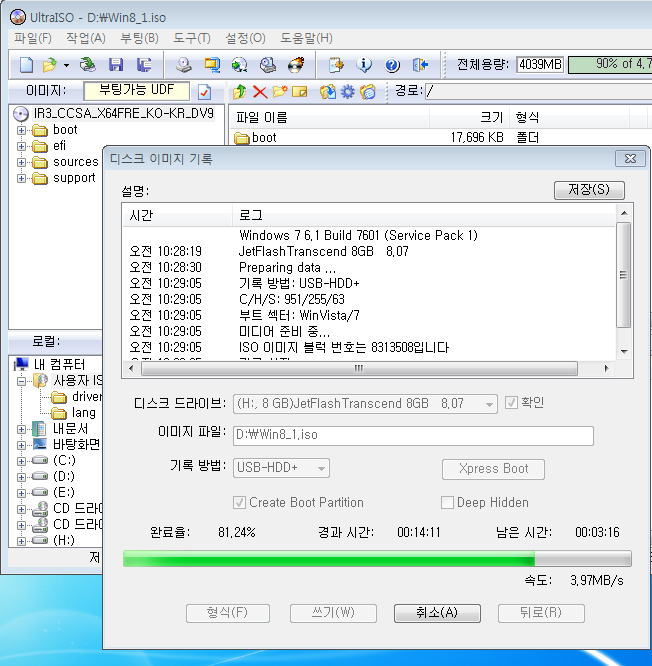This screenshot has height=666, width=652.
Task: Toggle the 확인 verify checkbox
Action: (x=511, y=402)
